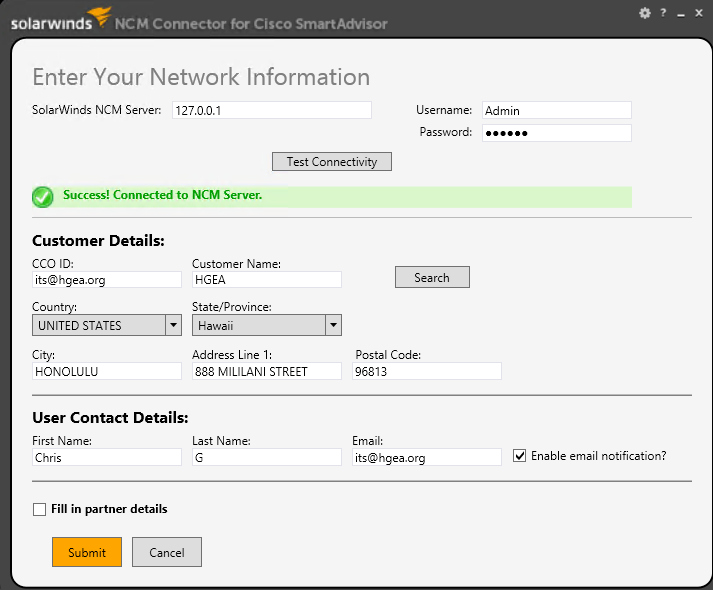Focus the Password field
The width and height of the screenshot is (713, 590).
point(557,133)
